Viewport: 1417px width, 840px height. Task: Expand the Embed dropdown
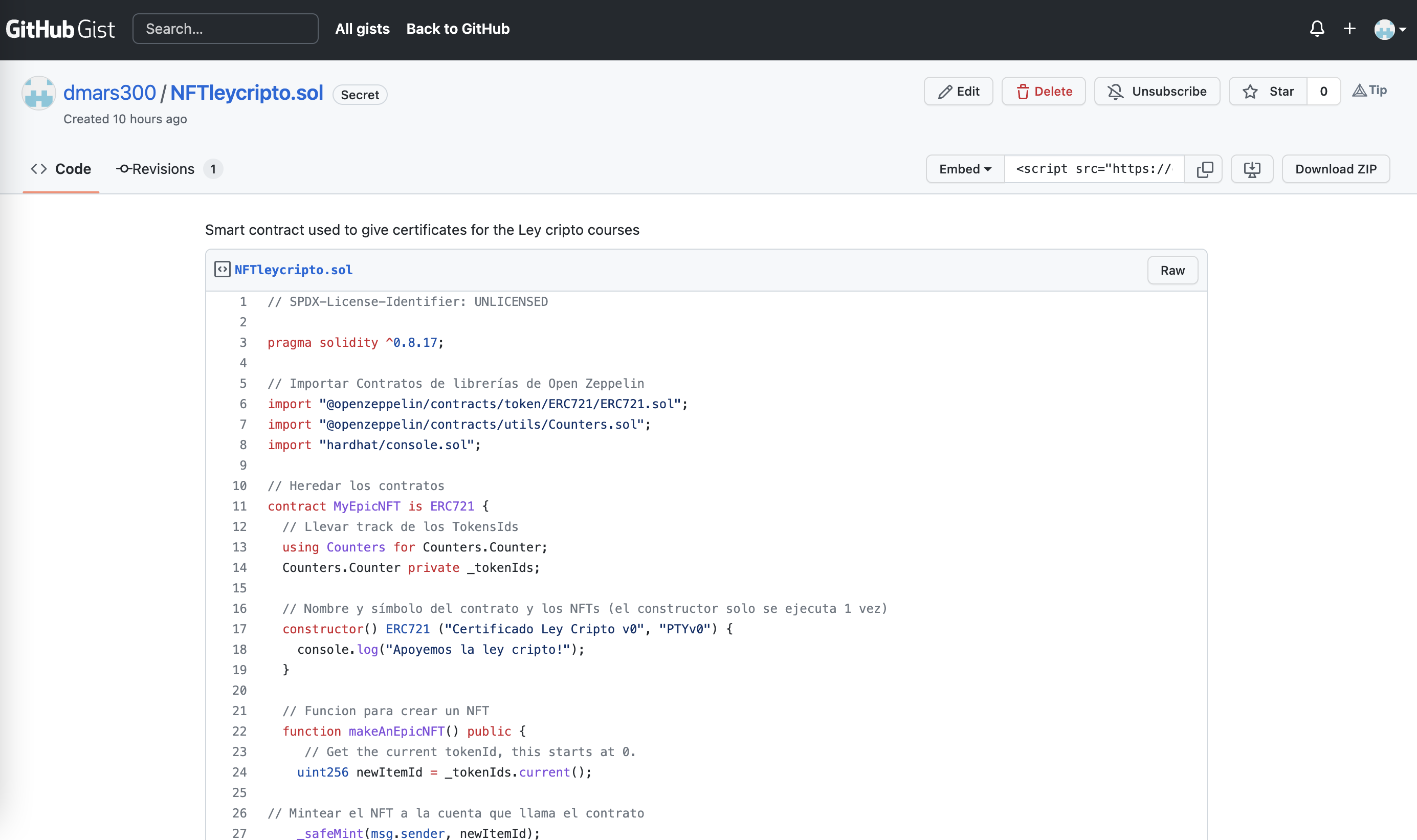click(965, 169)
